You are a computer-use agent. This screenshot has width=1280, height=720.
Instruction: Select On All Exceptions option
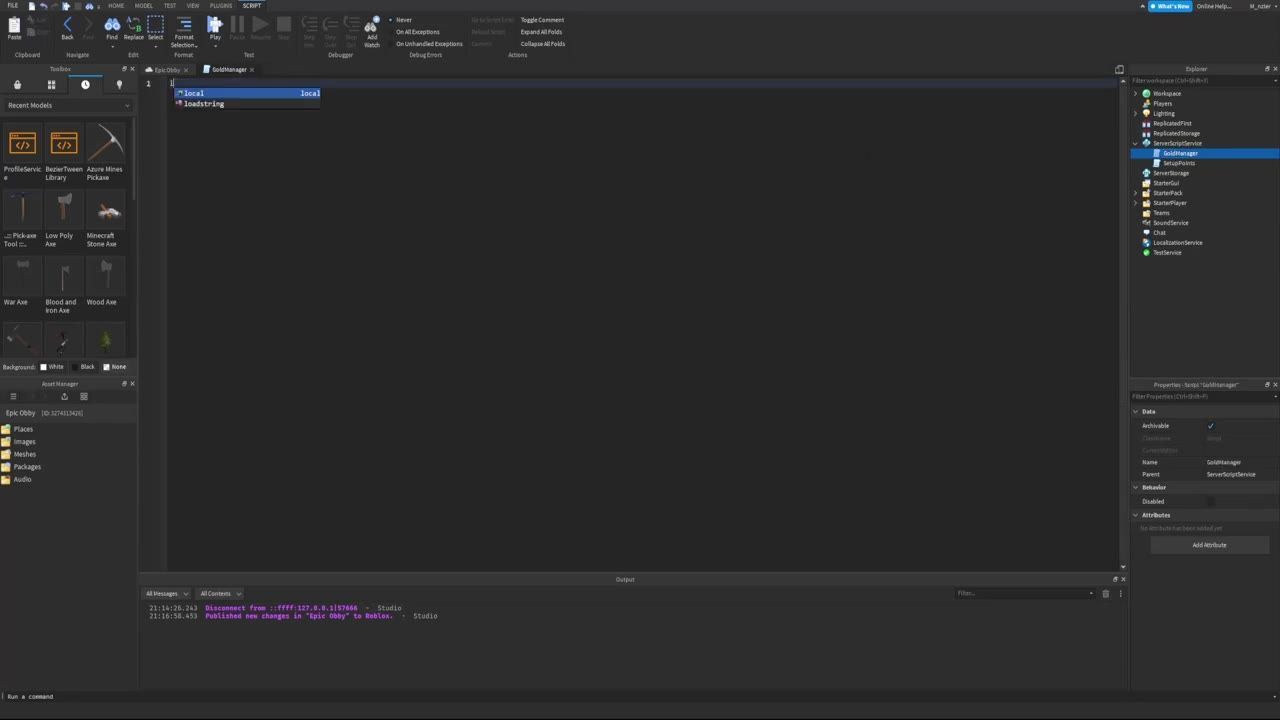click(417, 32)
